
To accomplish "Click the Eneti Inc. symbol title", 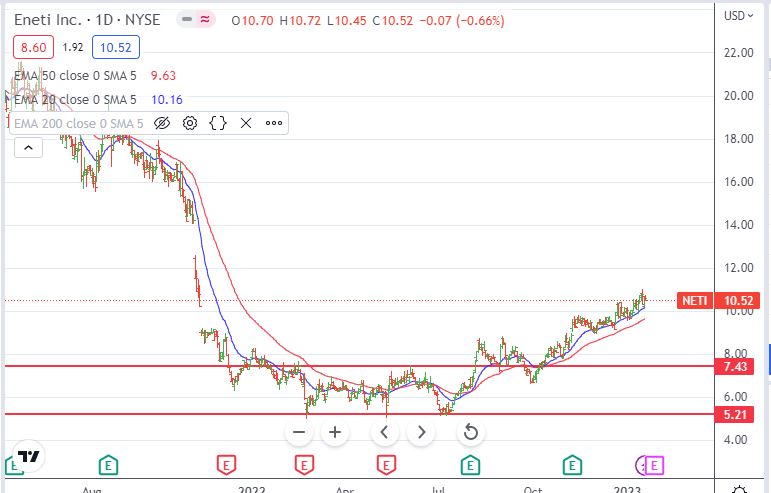I will click(48, 20).
